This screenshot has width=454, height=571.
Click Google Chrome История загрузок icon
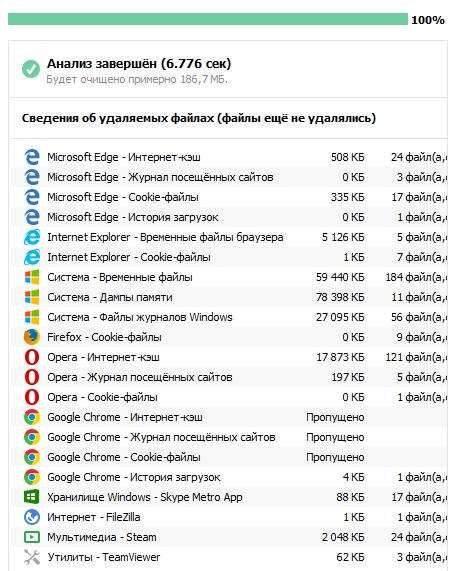point(32,477)
